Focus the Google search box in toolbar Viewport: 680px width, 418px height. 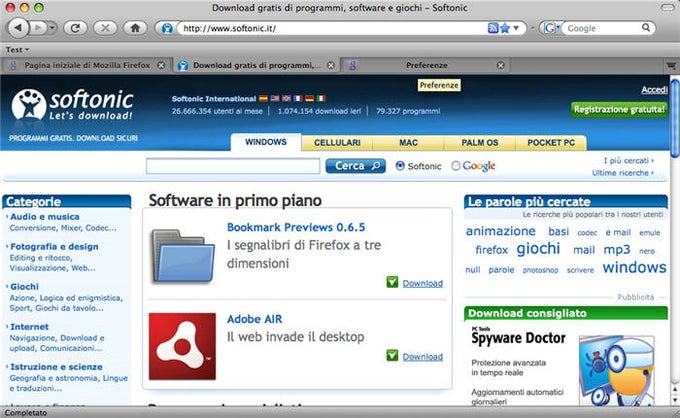tap(602, 29)
